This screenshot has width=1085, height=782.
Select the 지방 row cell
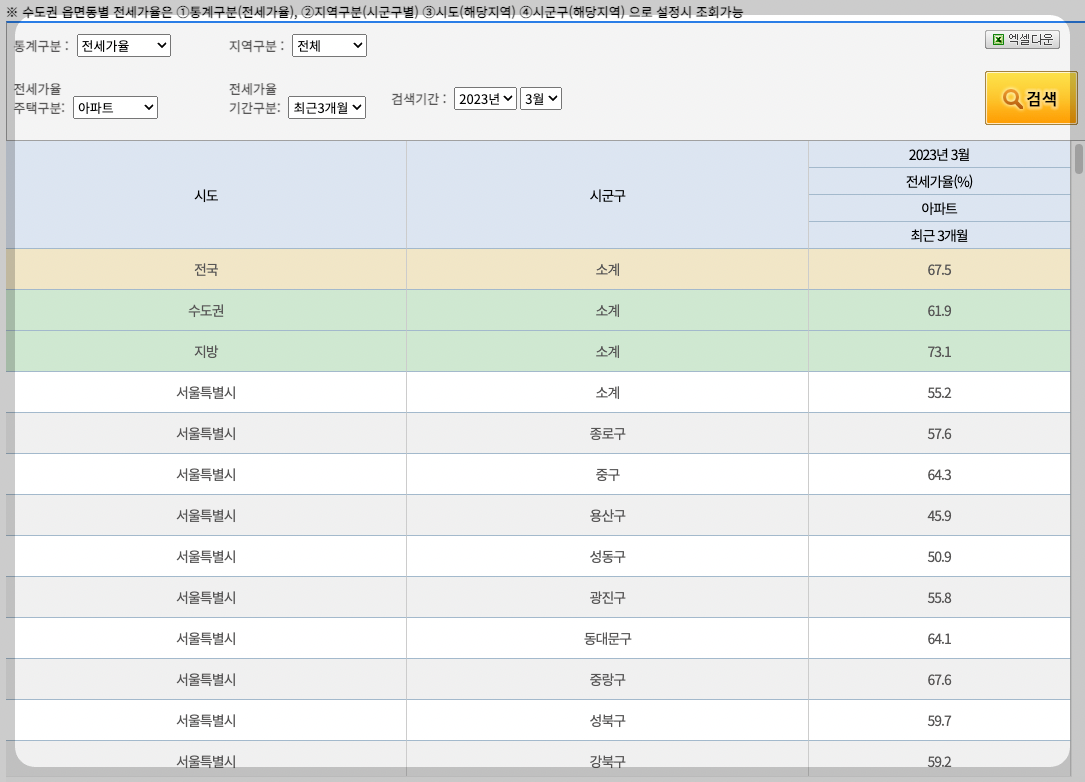(x=206, y=351)
